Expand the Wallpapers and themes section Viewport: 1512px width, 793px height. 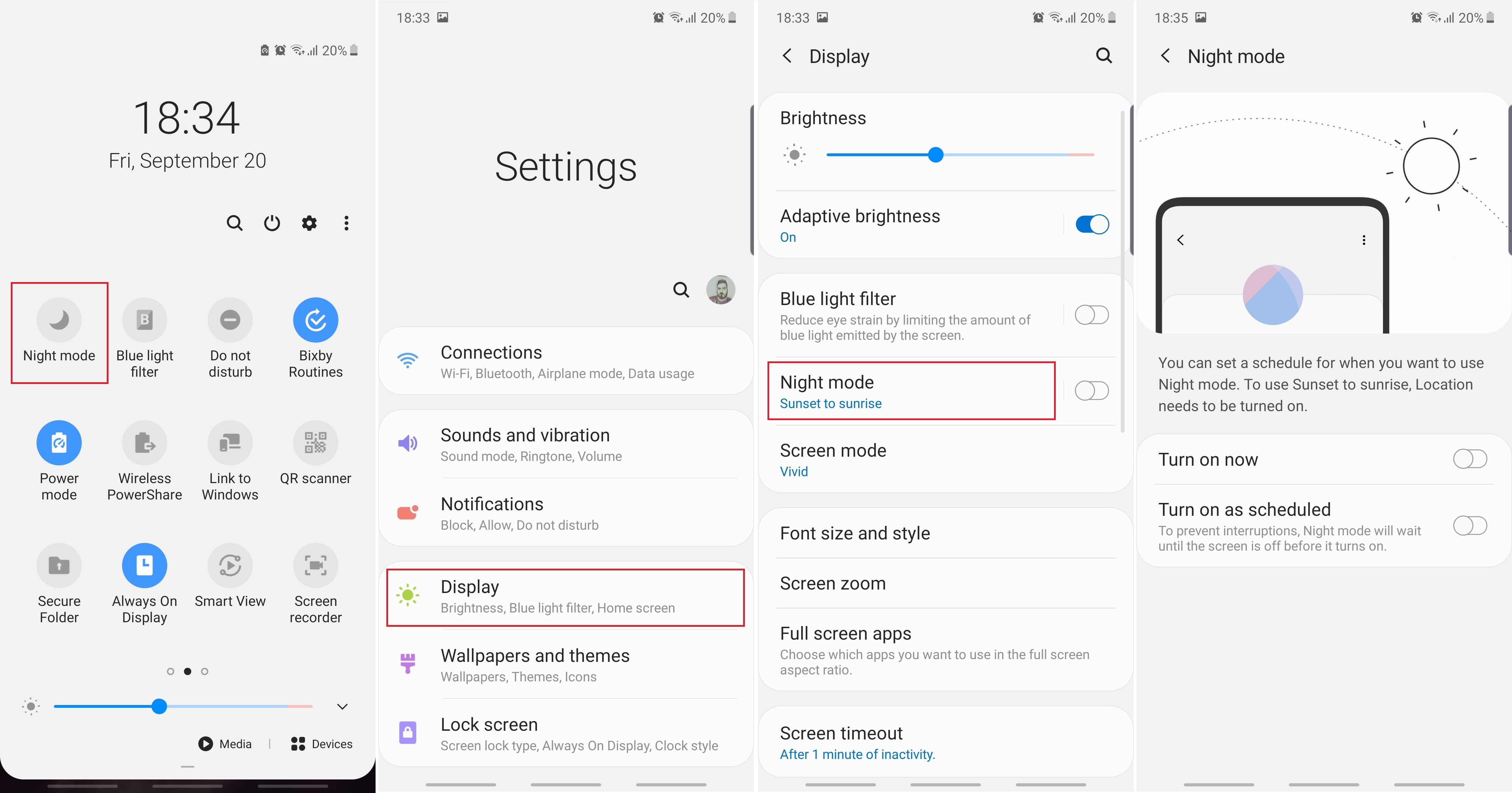pos(567,665)
